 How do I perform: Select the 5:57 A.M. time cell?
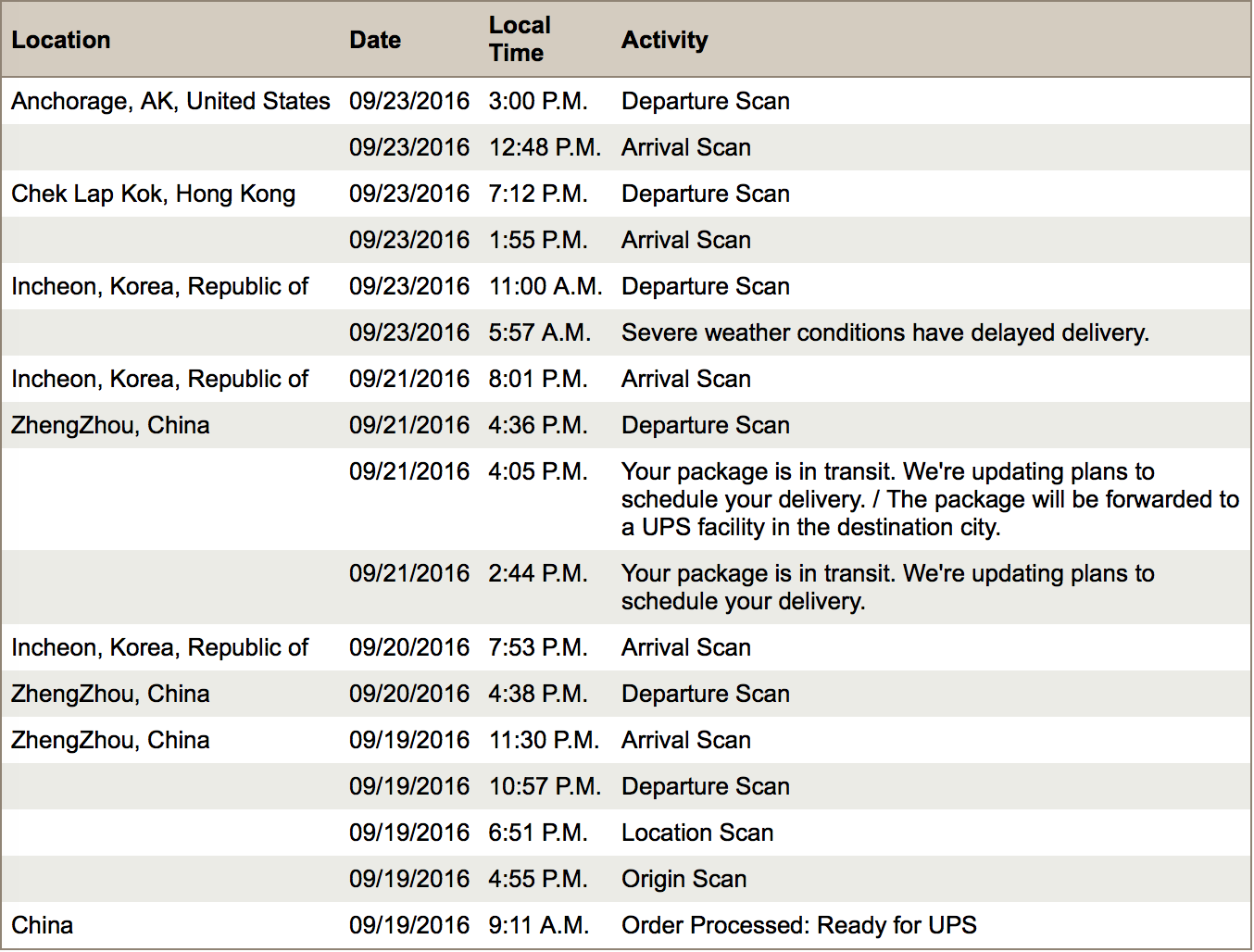(x=539, y=332)
